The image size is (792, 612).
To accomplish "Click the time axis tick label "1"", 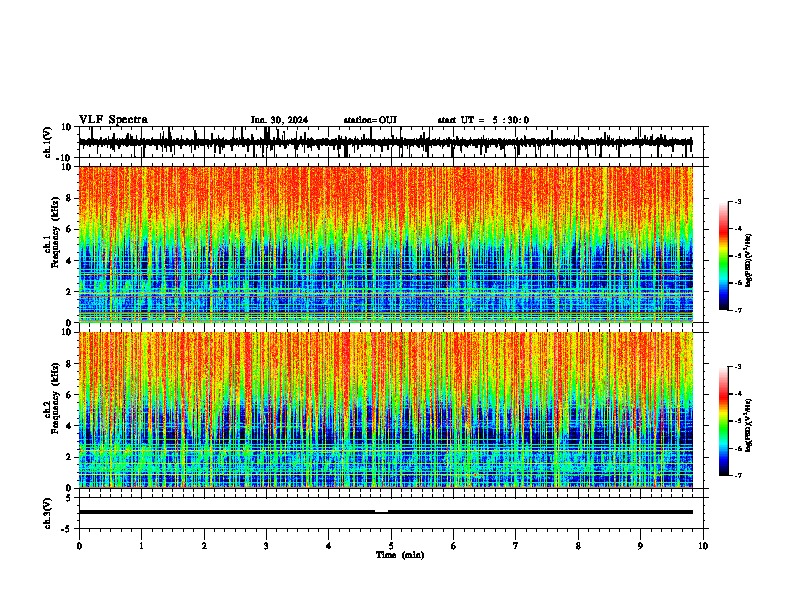I will tap(141, 546).
